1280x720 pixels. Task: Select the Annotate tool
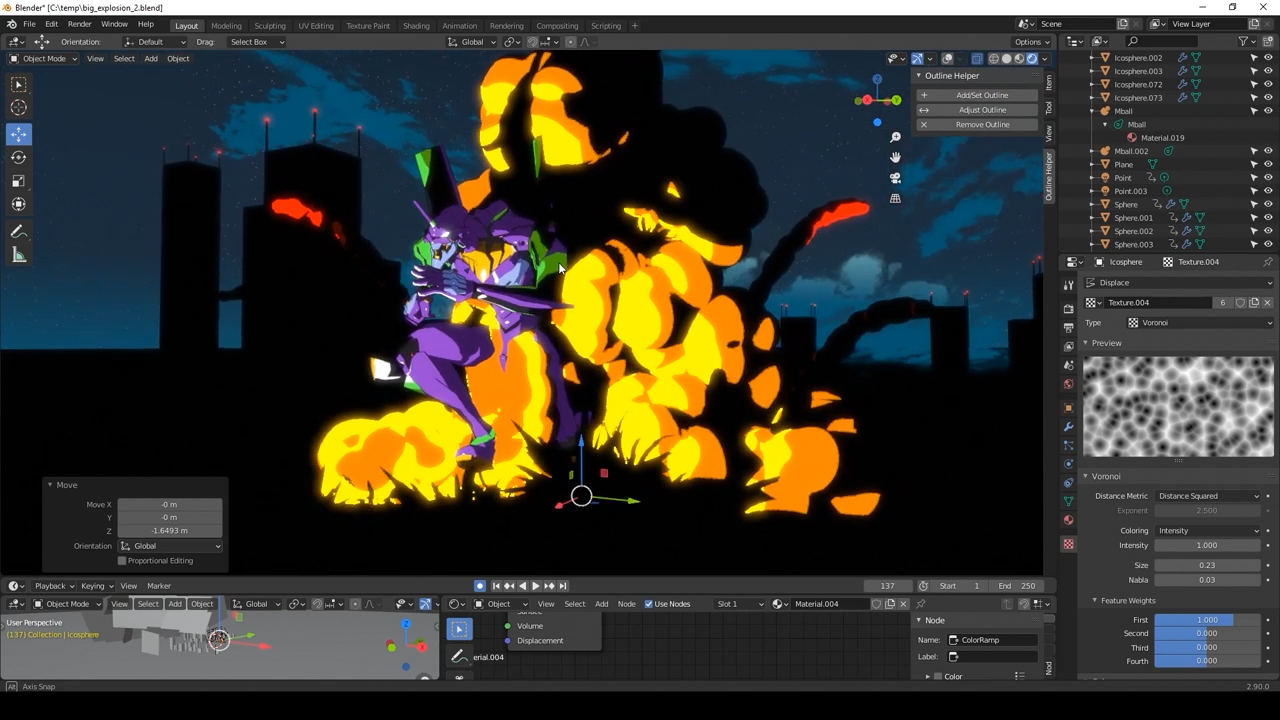point(19,232)
